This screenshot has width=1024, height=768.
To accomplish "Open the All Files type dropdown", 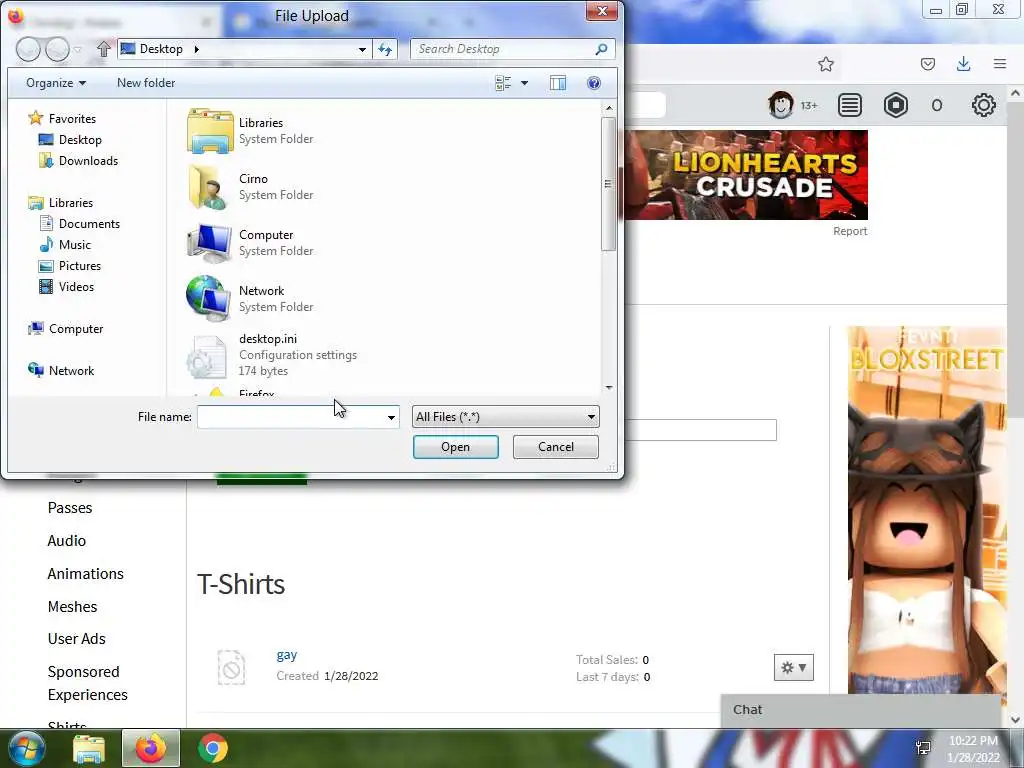I will pos(505,417).
